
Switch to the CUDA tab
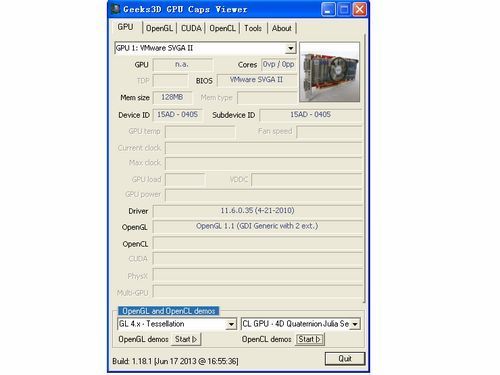[x=191, y=28]
